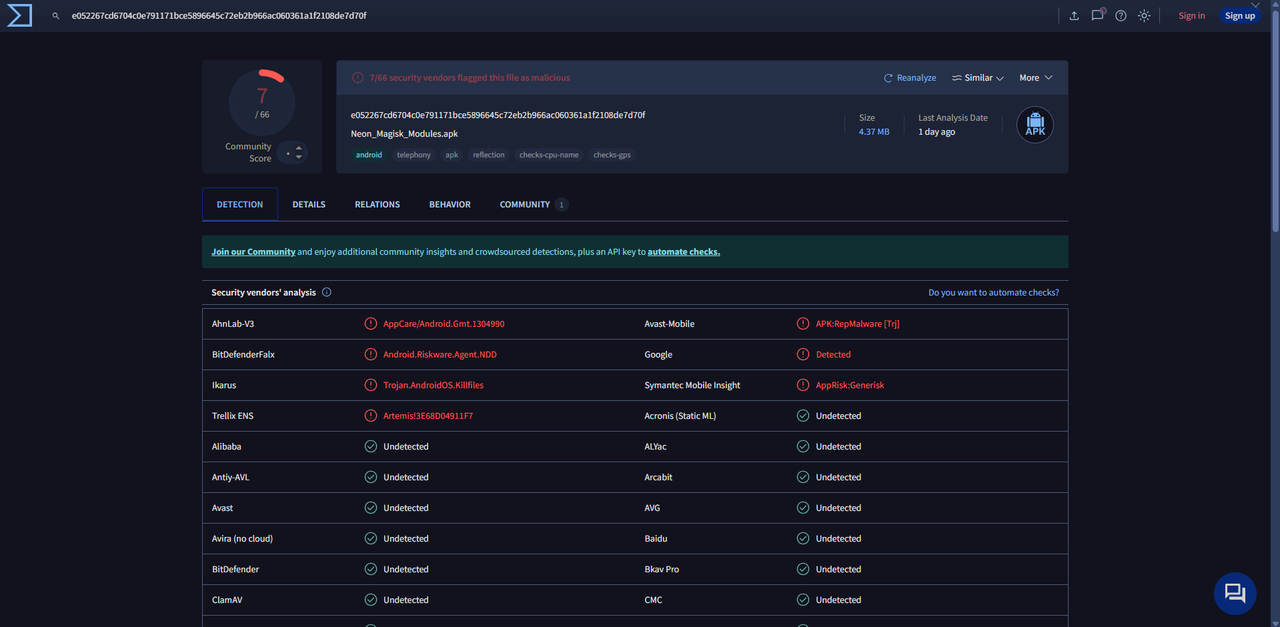1280x627 pixels.
Task: Click 'Do you want to automate checks?' link
Action: pos(993,293)
